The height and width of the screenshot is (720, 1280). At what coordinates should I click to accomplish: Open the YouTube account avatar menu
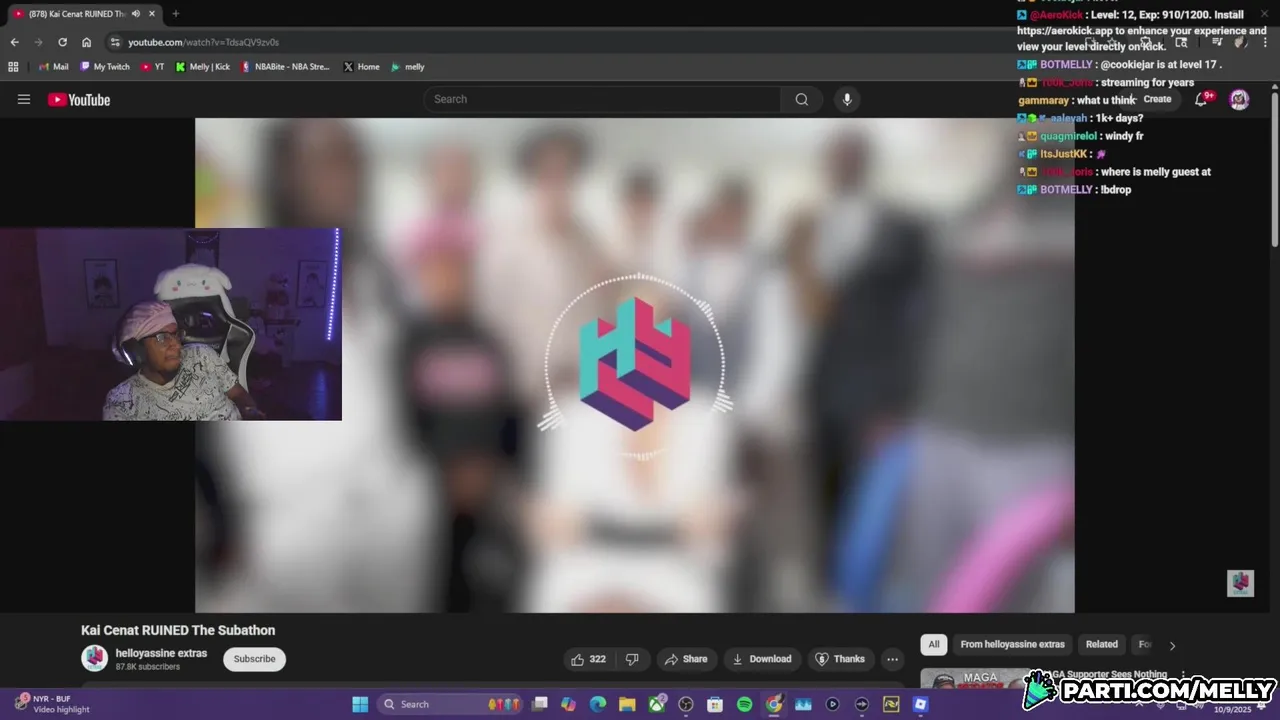point(1239,99)
